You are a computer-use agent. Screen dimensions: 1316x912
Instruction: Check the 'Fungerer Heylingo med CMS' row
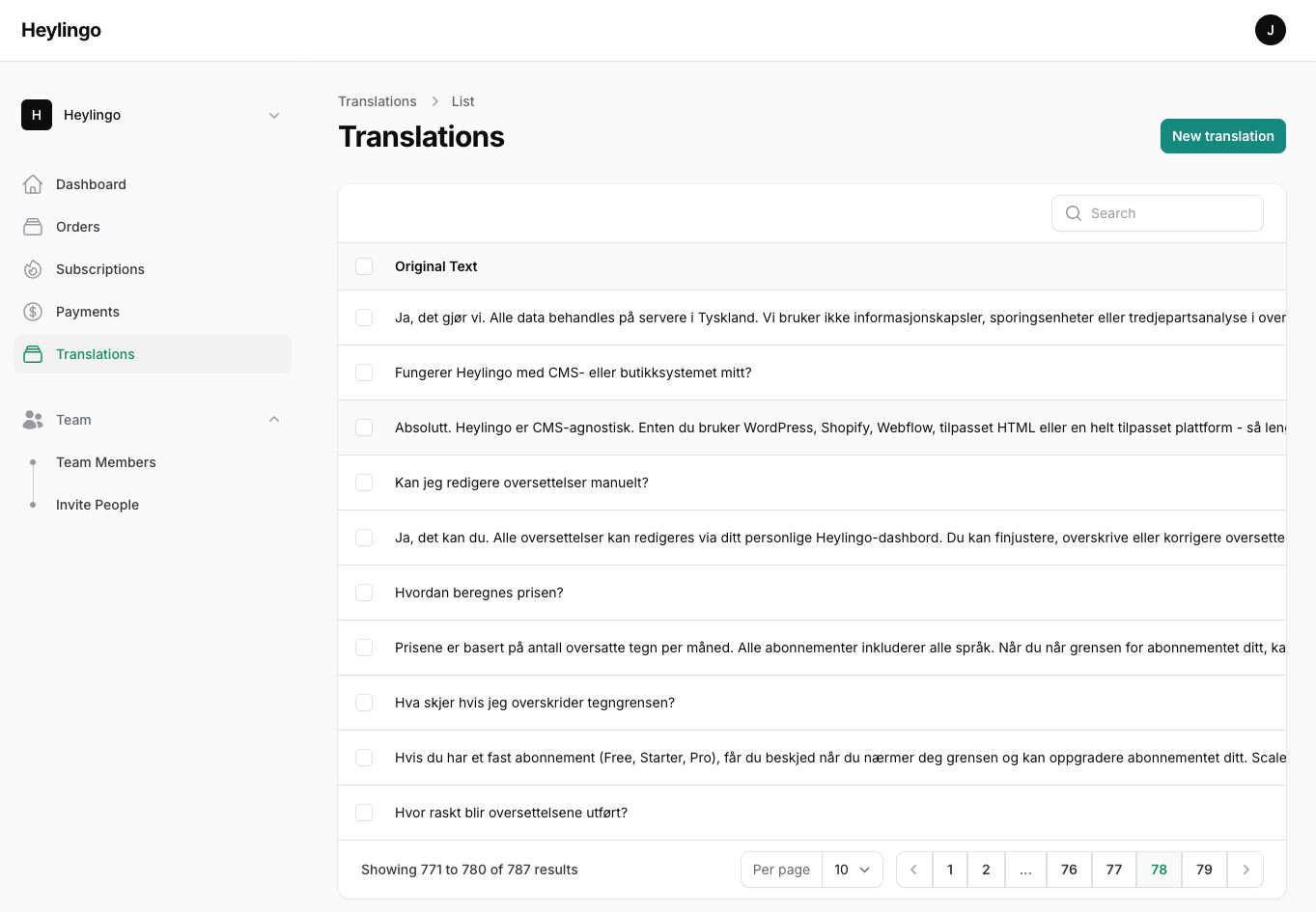point(364,373)
